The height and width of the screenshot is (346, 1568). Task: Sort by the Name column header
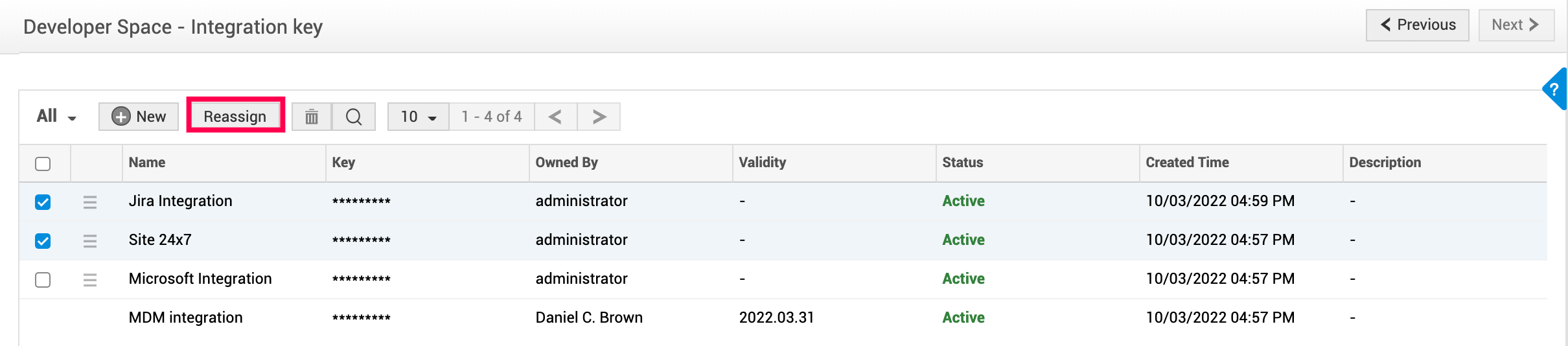point(147,163)
